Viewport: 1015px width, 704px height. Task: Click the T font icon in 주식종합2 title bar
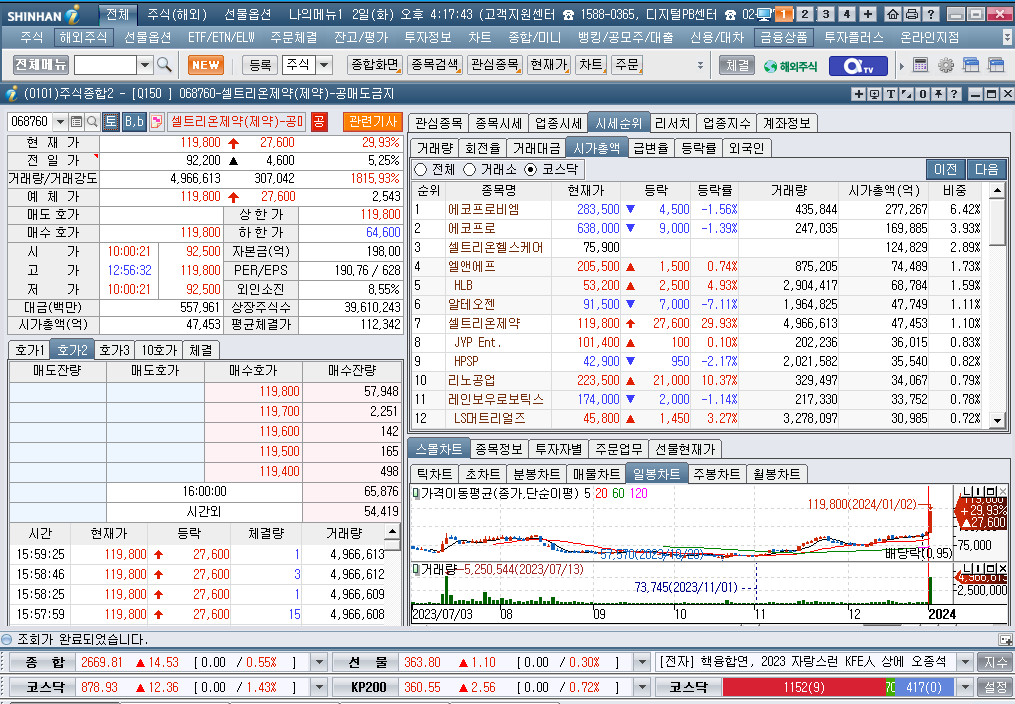(891, 94)
